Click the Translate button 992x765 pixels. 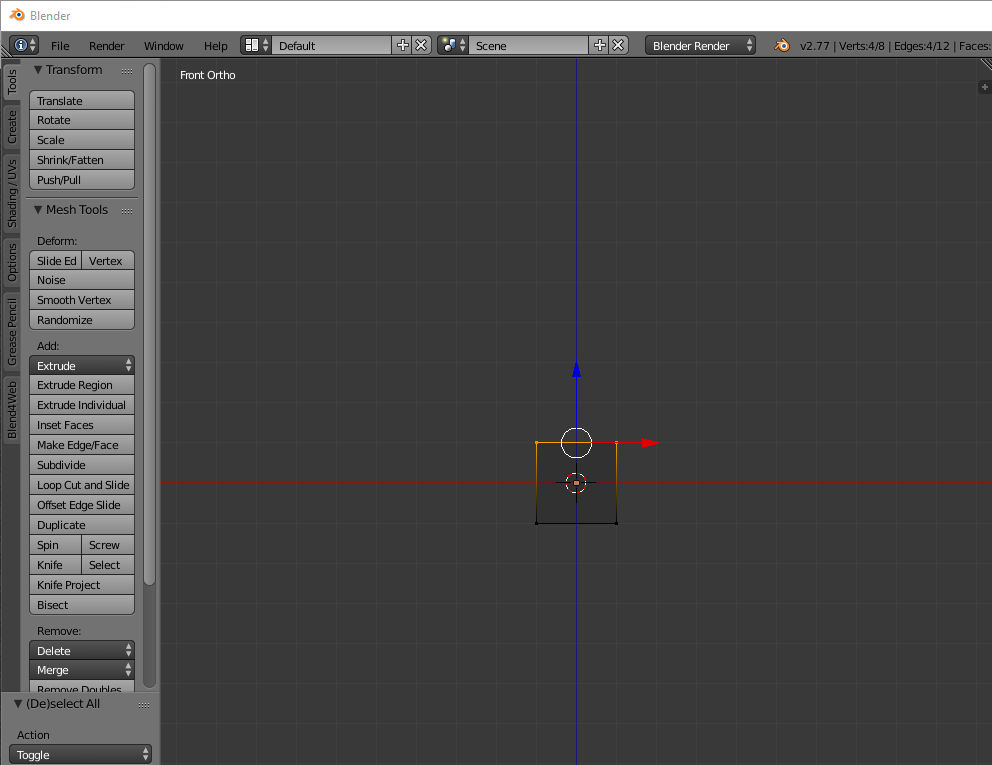tap(82, 101)
